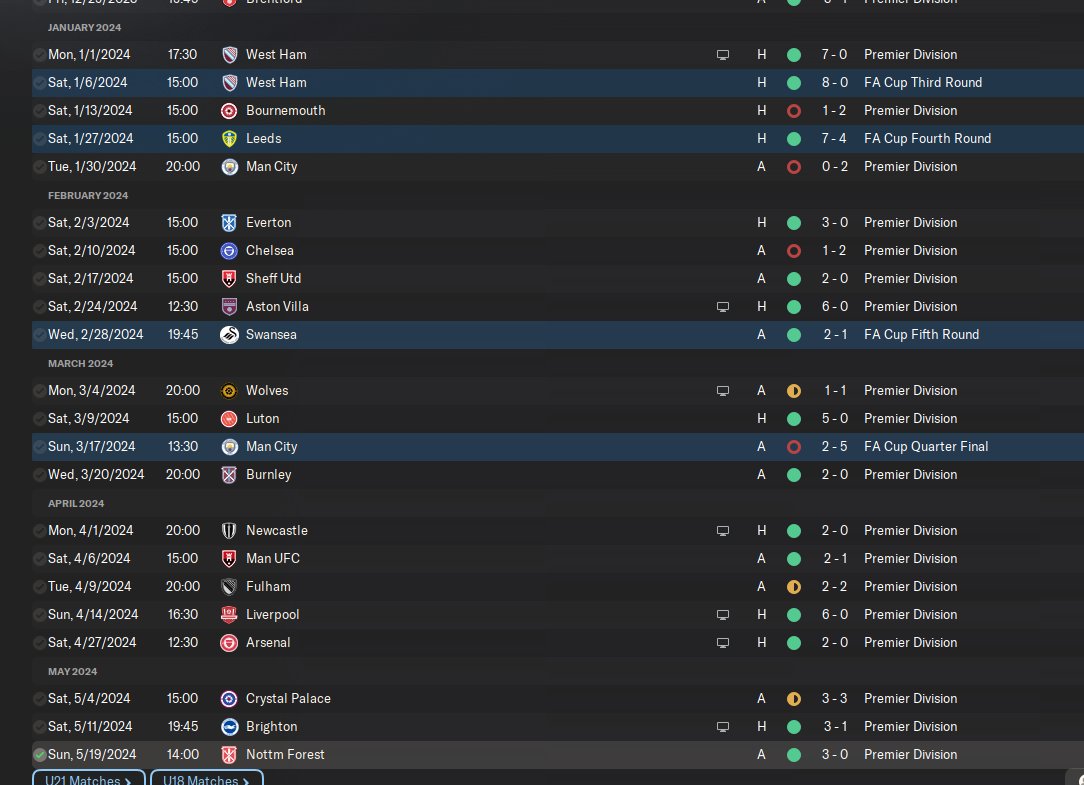1084x785 pixels.
Task: Toggle the checkmark beside the Nottm Forest fixture
Action: pyautogui.click(x=40, y=755)
